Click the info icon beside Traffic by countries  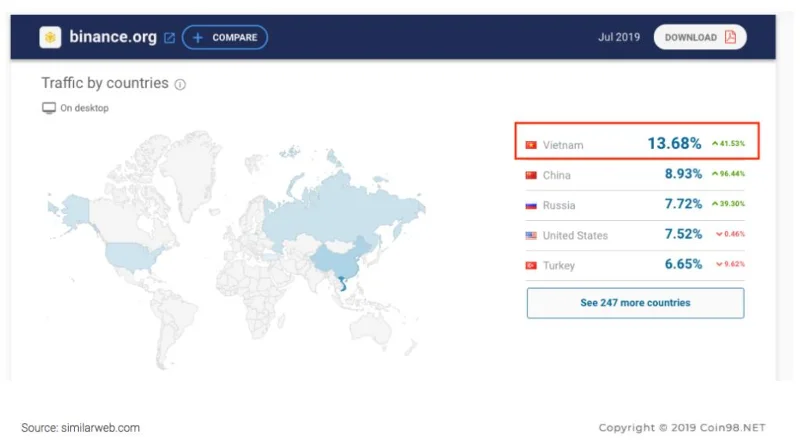coord(180,84)
